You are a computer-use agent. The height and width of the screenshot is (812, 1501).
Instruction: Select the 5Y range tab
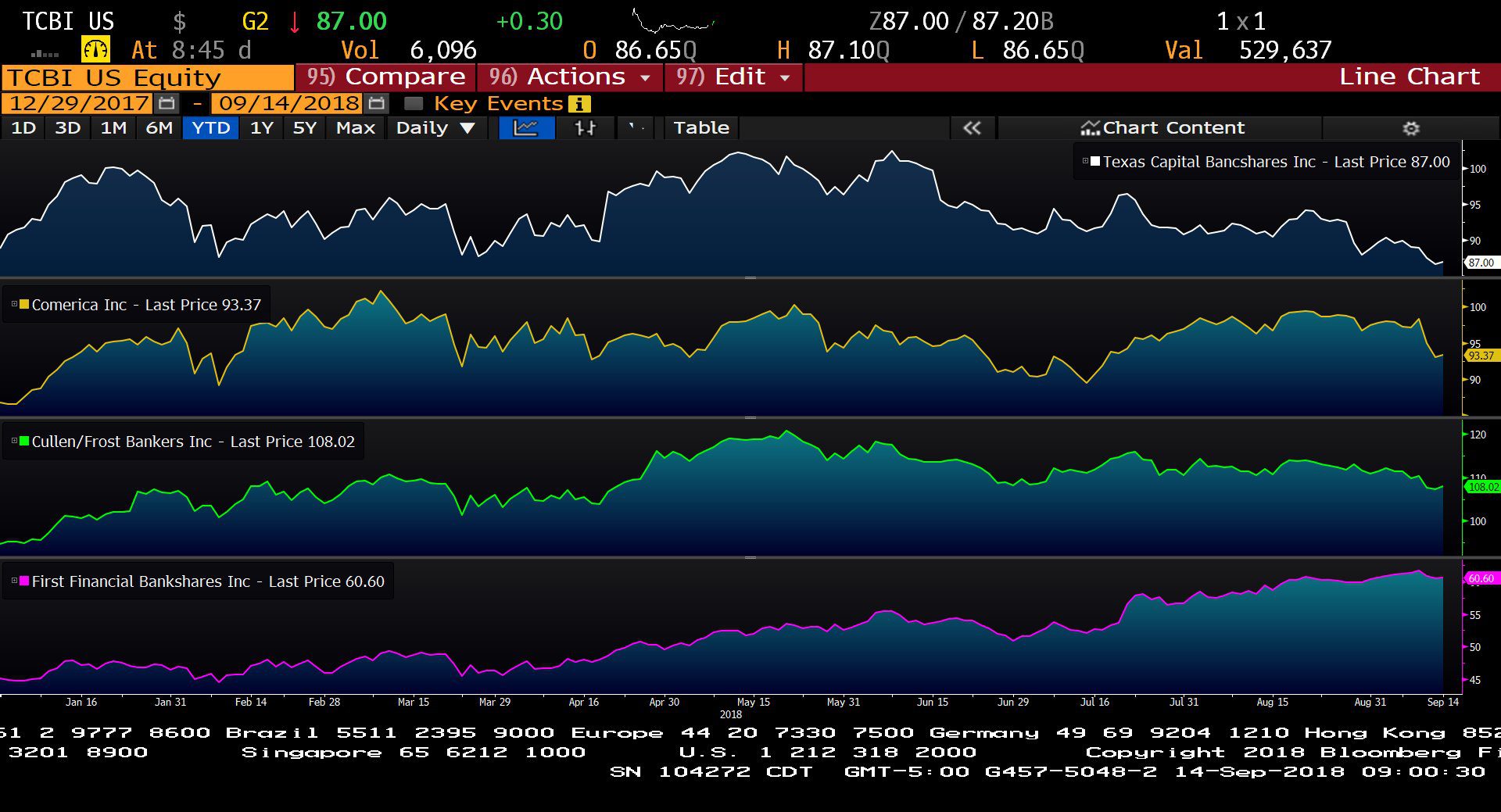click(305, 128)
